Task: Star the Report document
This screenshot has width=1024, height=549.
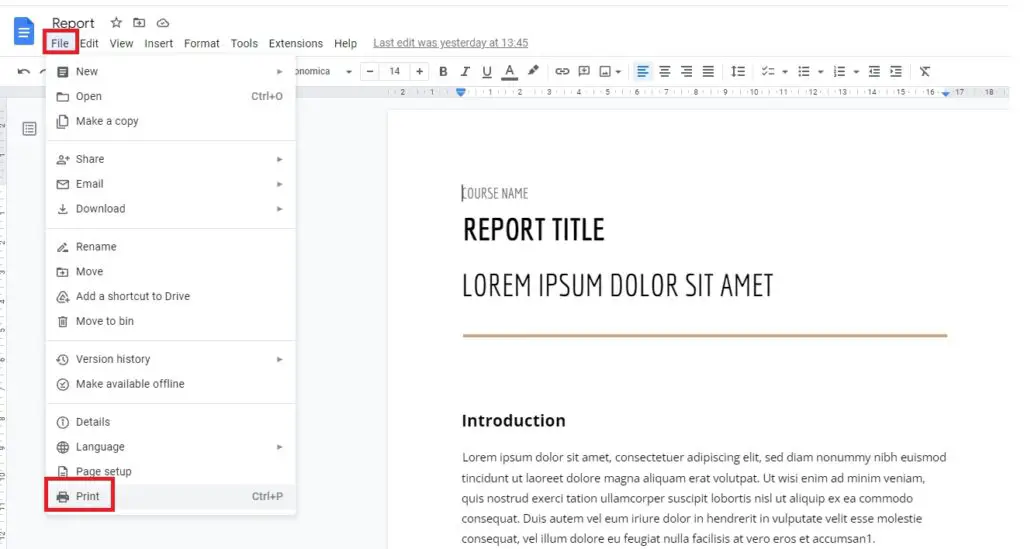Action: click(116, 23)
